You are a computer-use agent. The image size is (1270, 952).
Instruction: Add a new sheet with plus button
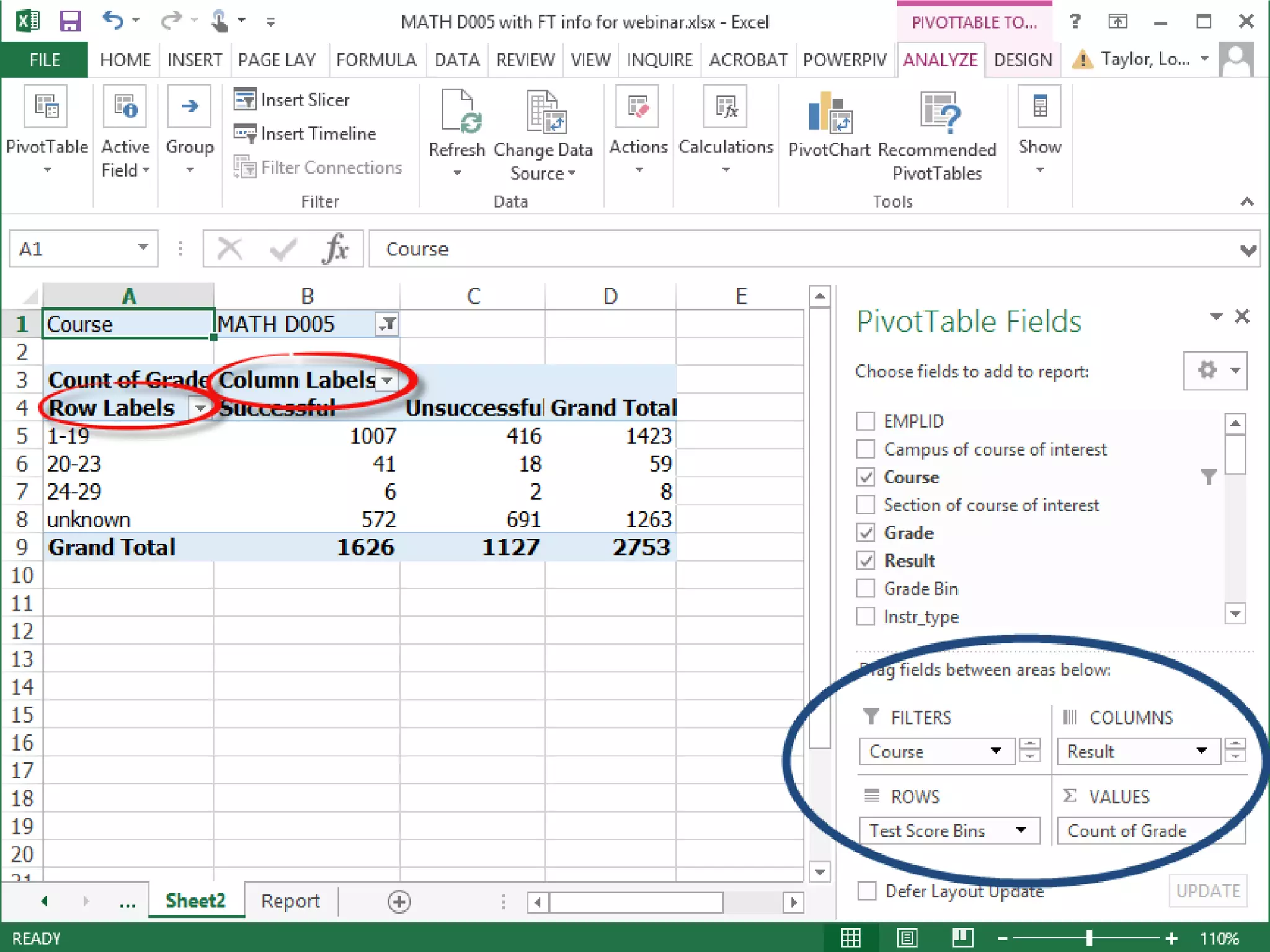click(x=399, y=902)
